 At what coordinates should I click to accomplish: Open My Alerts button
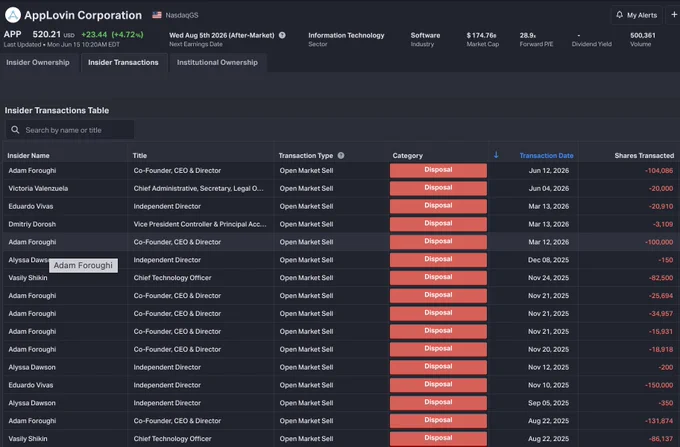pyautogui.click(x=636, y=15)
